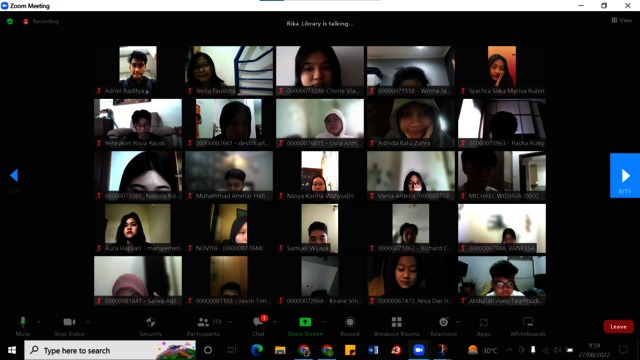Image resolution: width=640 pixels, height=360 pixels.
Task: Open Chat with unread badge
Action: pyautogui.click(x=258, y=326)
